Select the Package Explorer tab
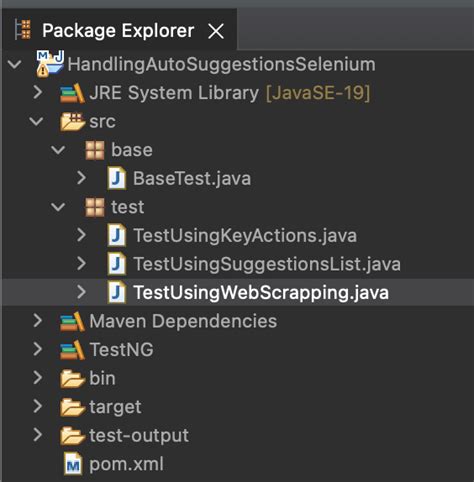The height and width of the screenshot is (482, 474). click(118, 31)
